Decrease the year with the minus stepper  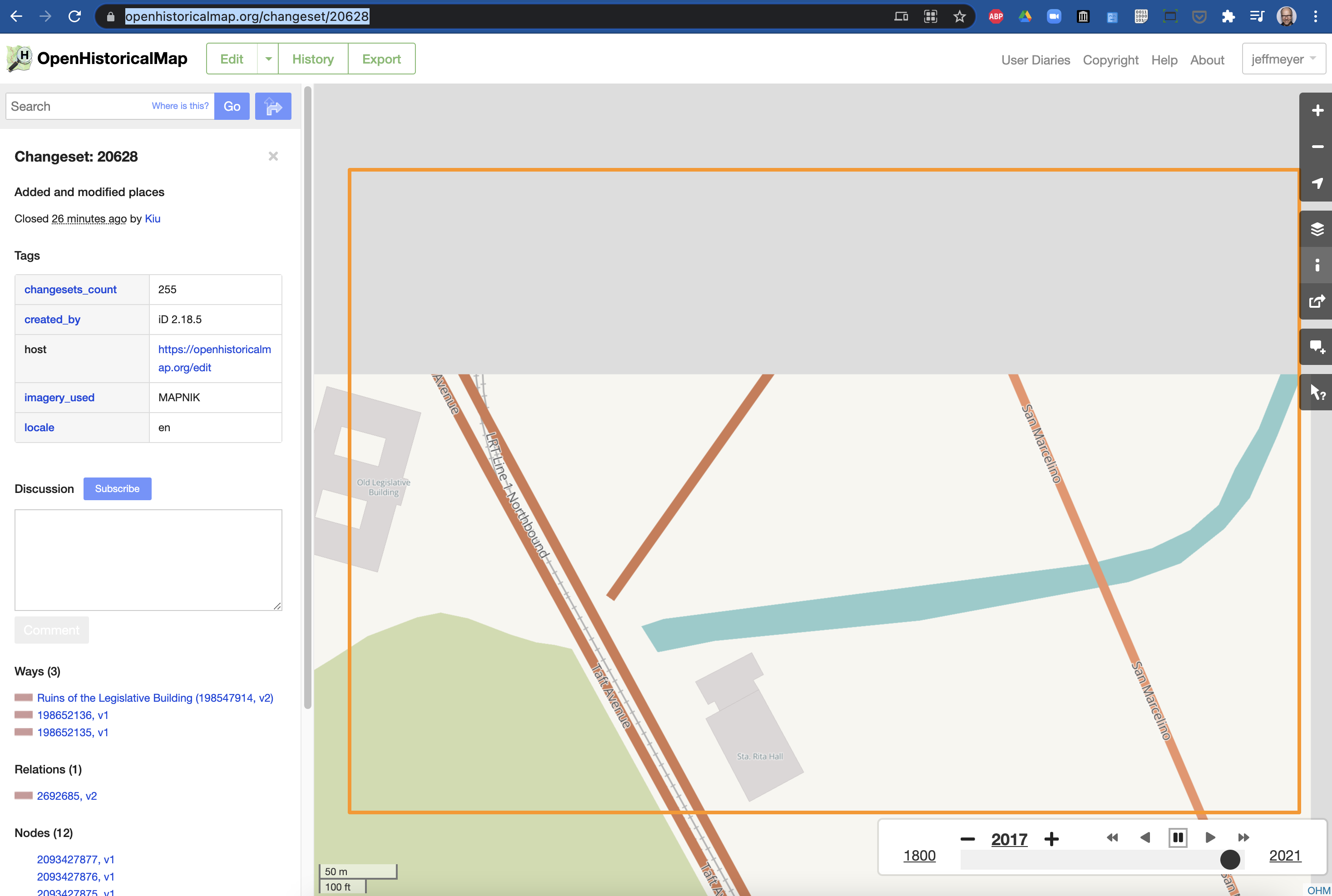(967, 838)
